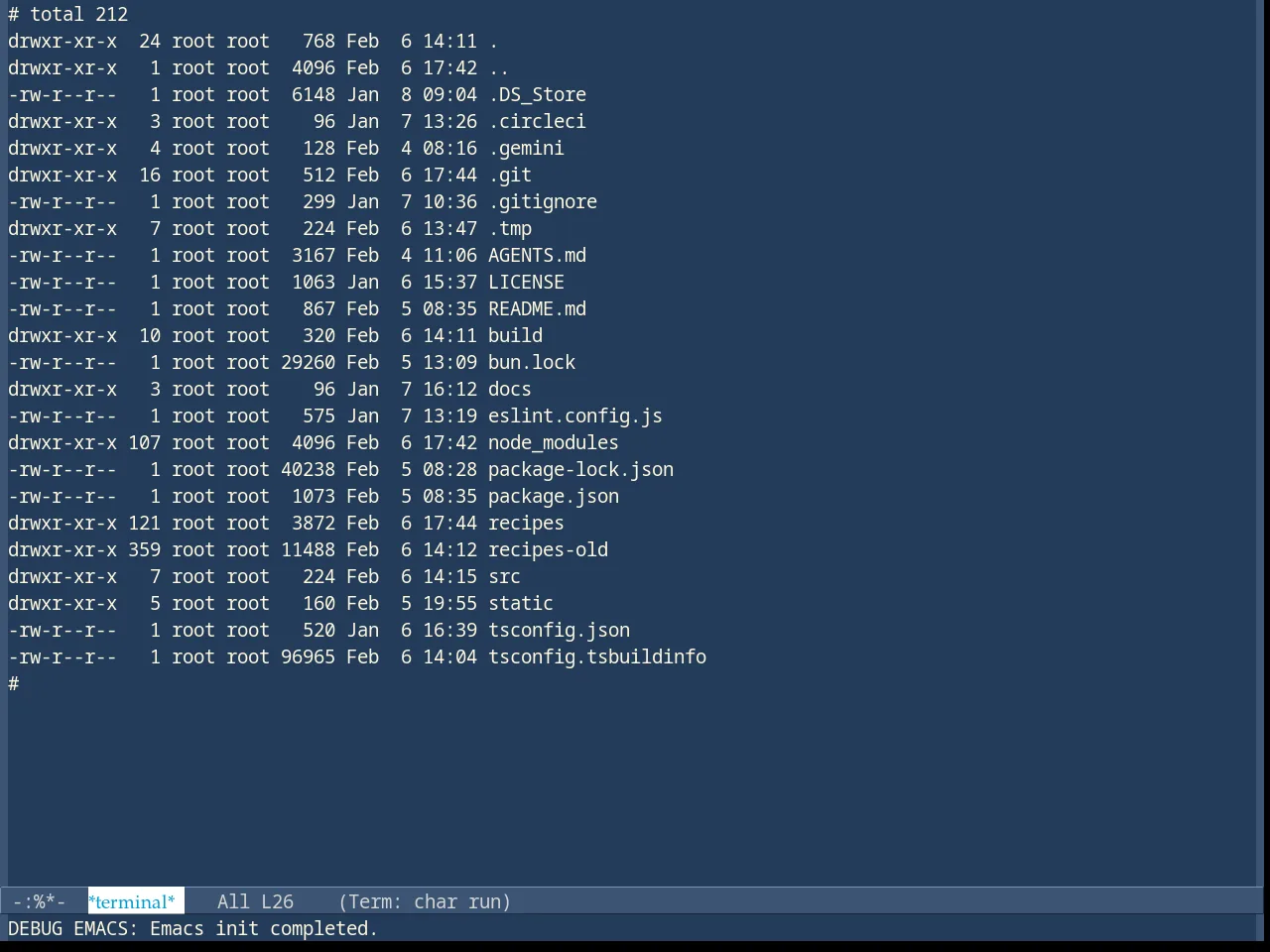Click the permissions of the LICENSE row
1270x952 pixels.
63,282
